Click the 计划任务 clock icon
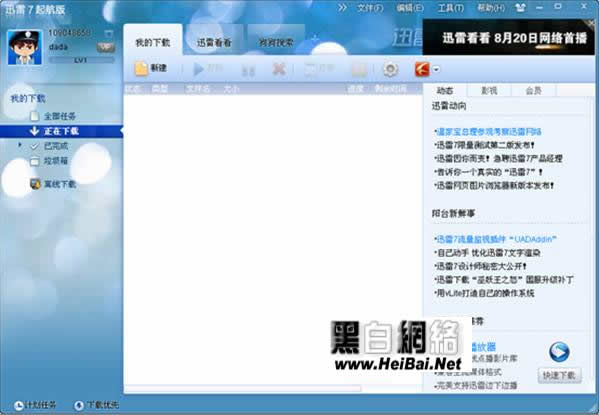The image size is (599, 415). pyautogui.click(x=18, y=405)
